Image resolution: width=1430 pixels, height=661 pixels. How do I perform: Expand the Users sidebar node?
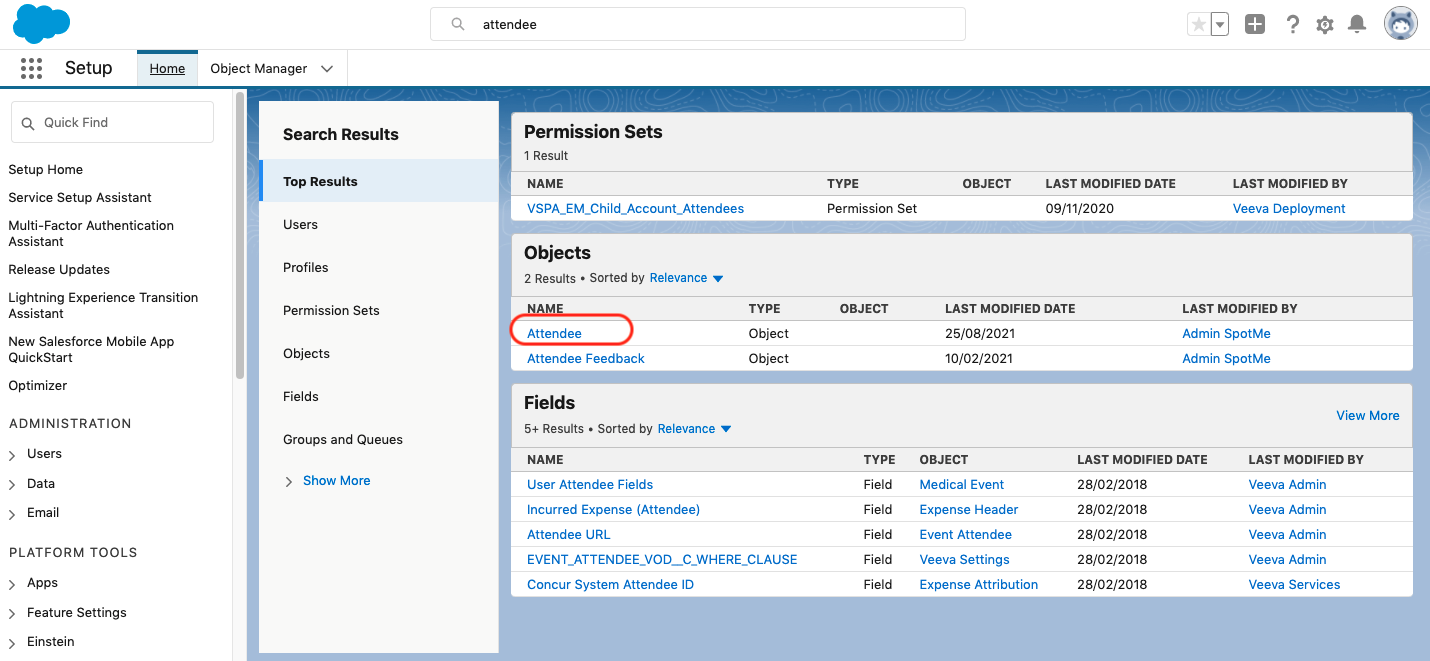click(12, 455)
